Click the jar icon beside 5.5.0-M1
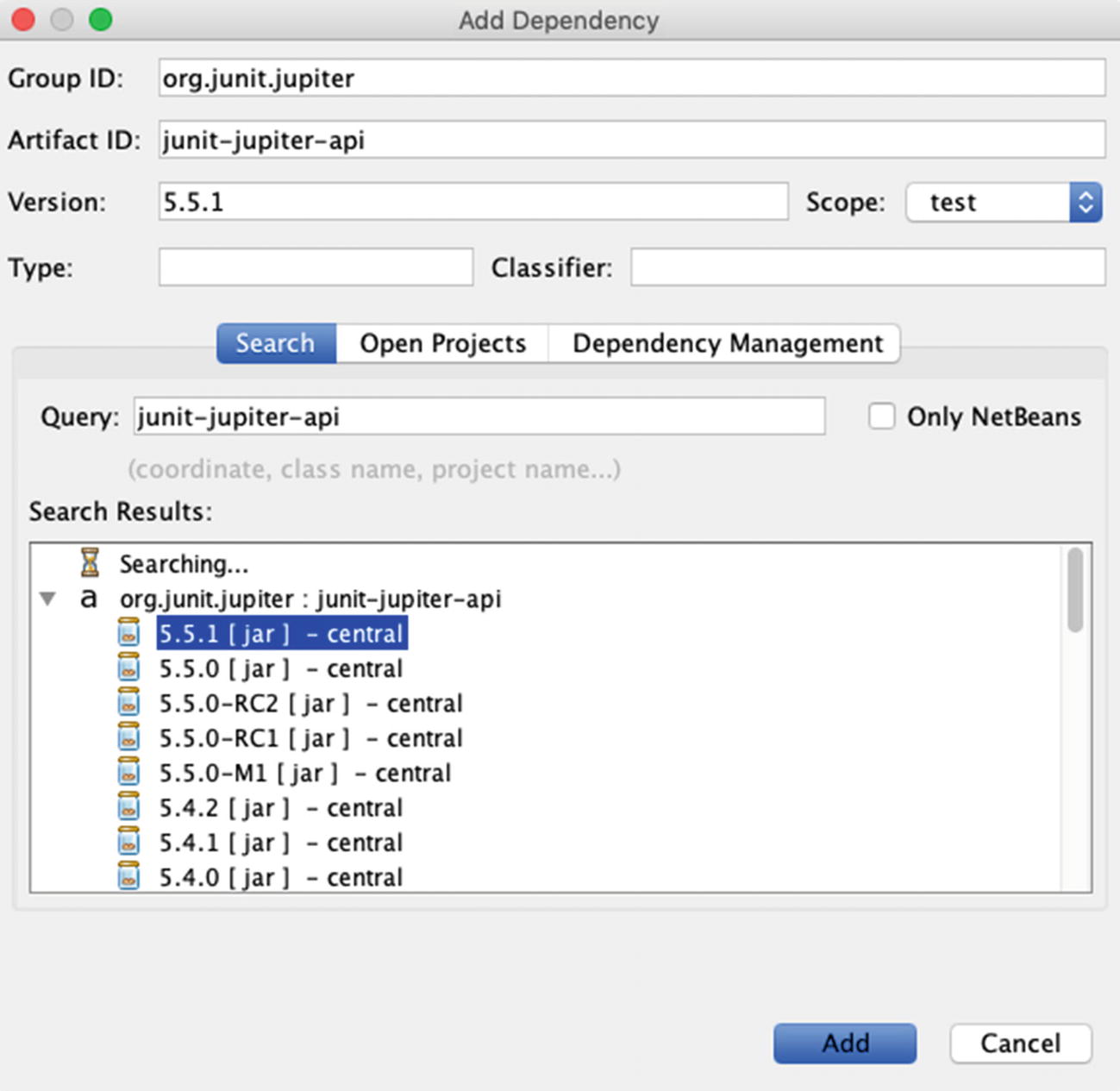Image resolution: width=1120 pixels, height=1091 pixels. coord(128,773)
